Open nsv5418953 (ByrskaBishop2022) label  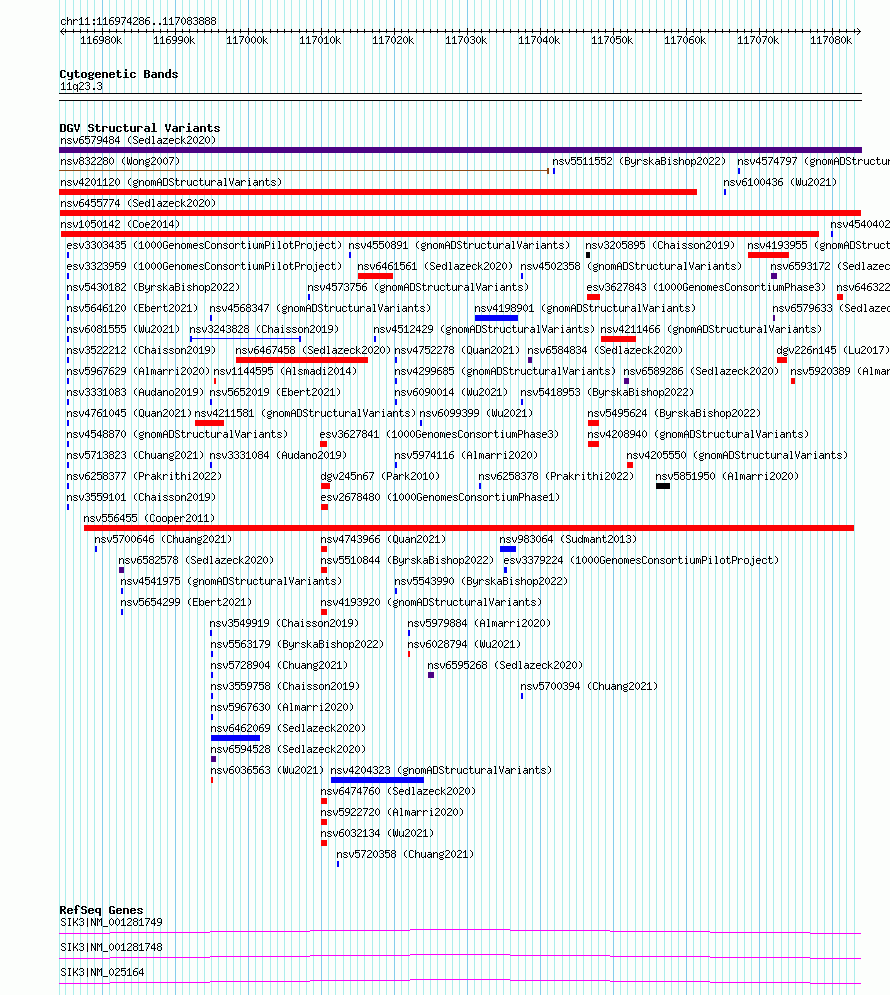[x=607, y=392]
